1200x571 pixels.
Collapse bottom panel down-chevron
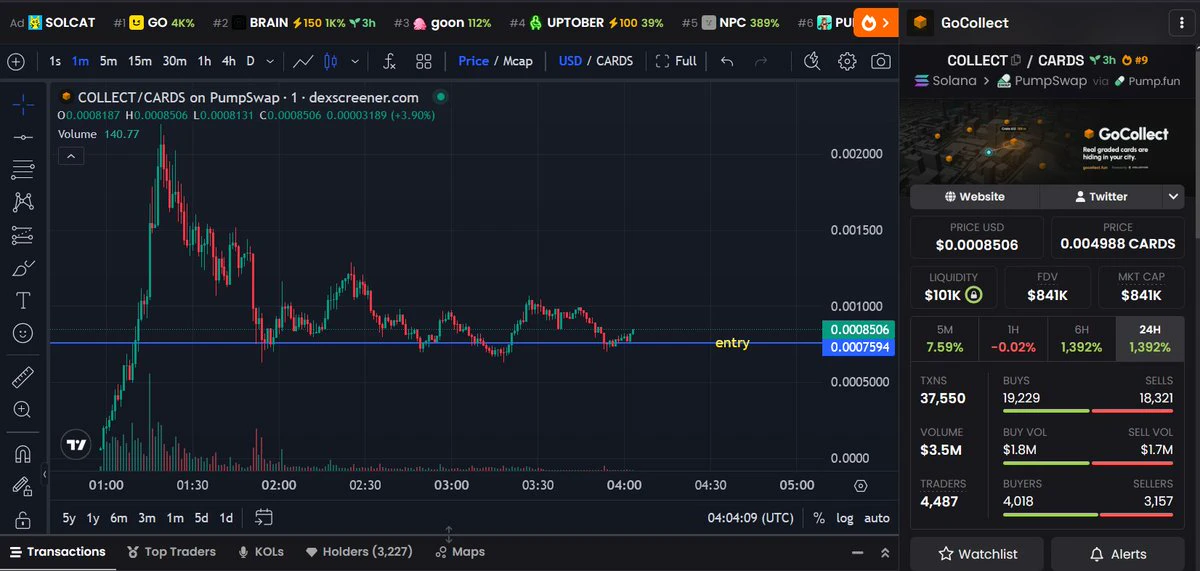pos(856,552)
